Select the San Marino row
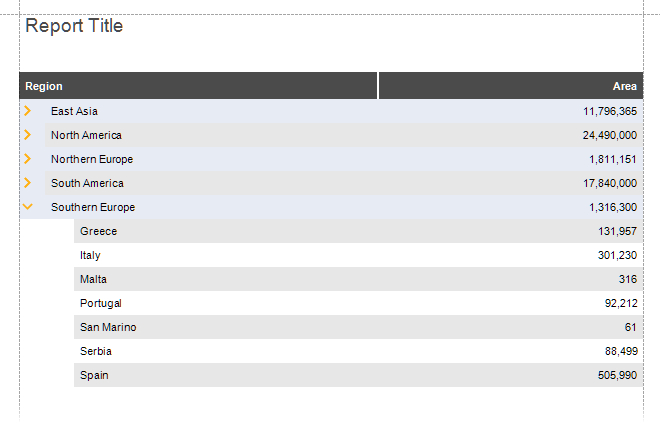 (358, 327)
